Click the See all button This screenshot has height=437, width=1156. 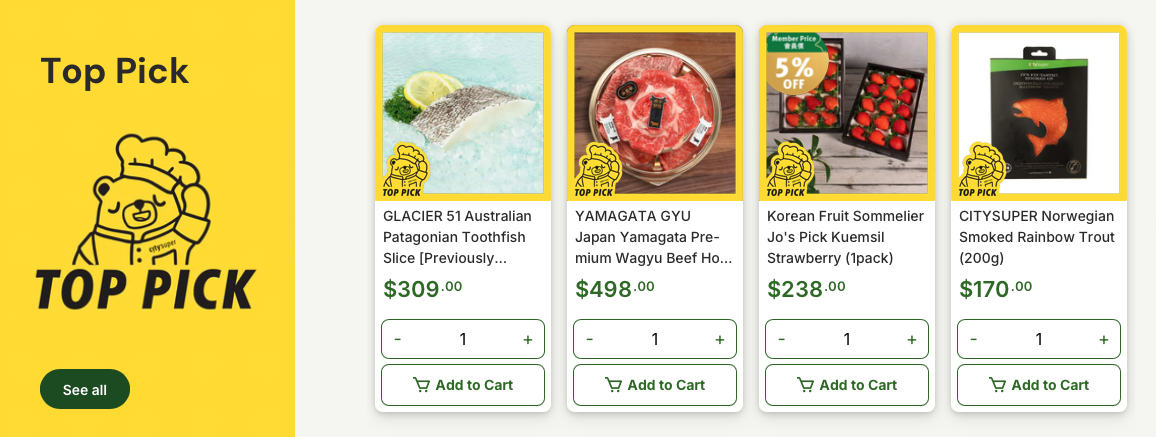coord(85,389)
